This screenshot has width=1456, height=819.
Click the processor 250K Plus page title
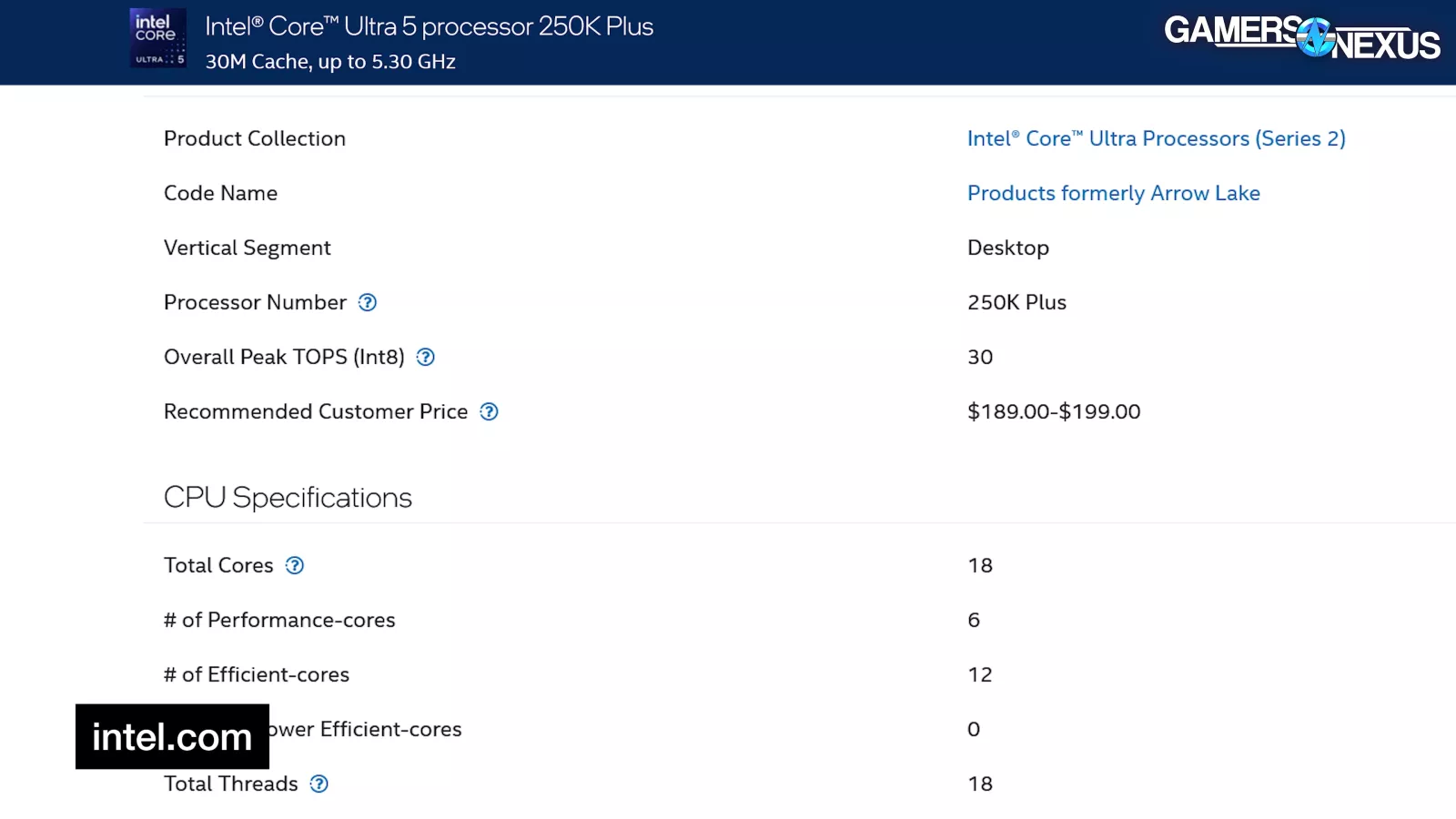(x=429, y=26)
